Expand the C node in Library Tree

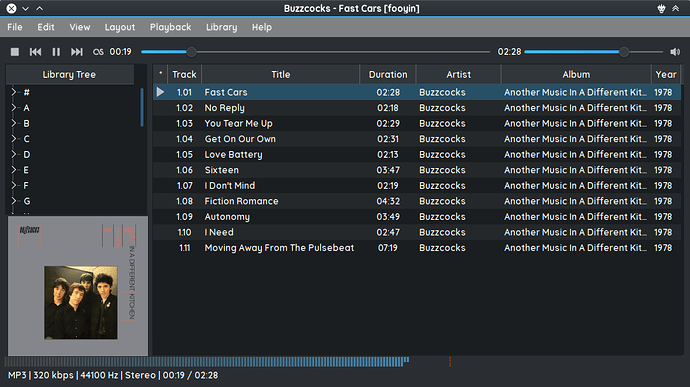coord(14,139)
